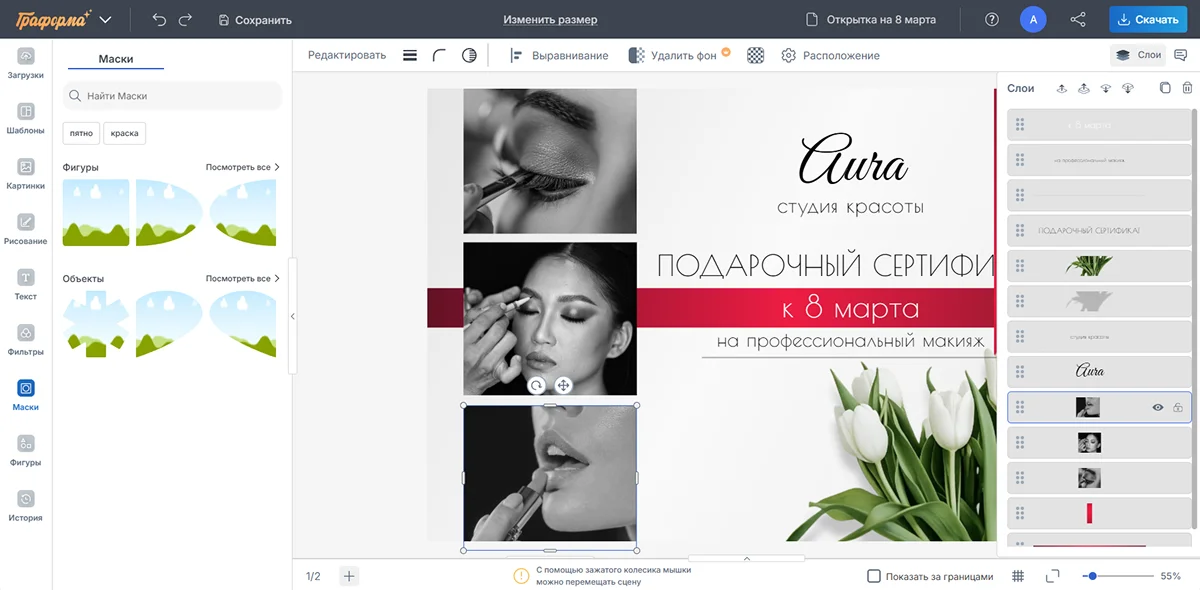Open the Фильтры sidebar panel
This screenshot has width=1200, height=590.
click(26, 339)
